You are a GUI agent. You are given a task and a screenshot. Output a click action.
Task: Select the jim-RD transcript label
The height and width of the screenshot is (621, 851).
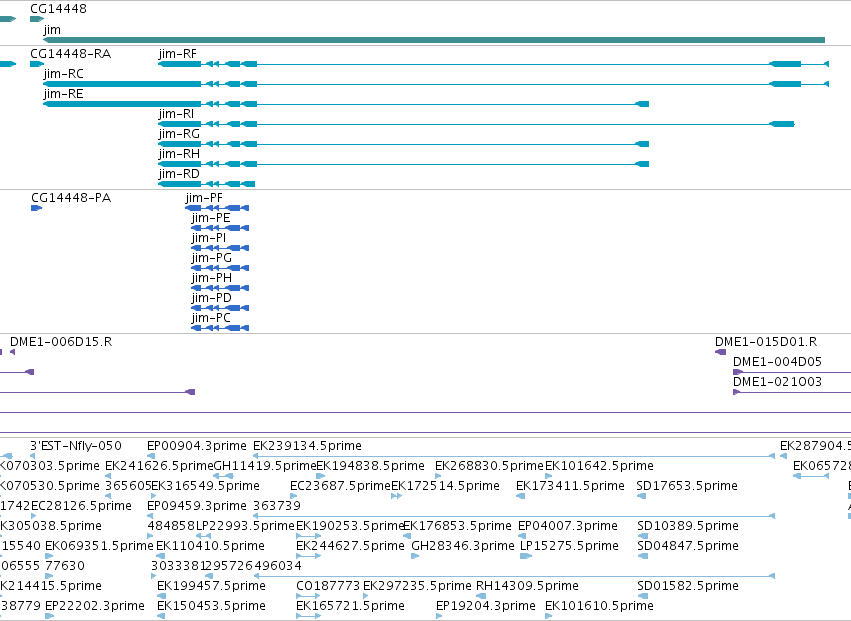pos(179,174)
